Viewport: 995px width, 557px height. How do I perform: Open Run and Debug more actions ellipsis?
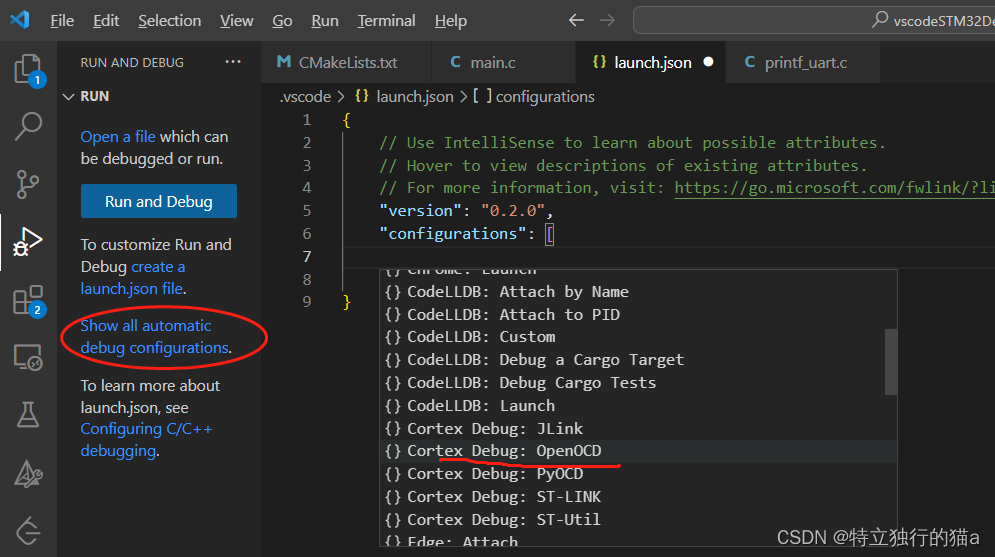[x=233, y=62]
